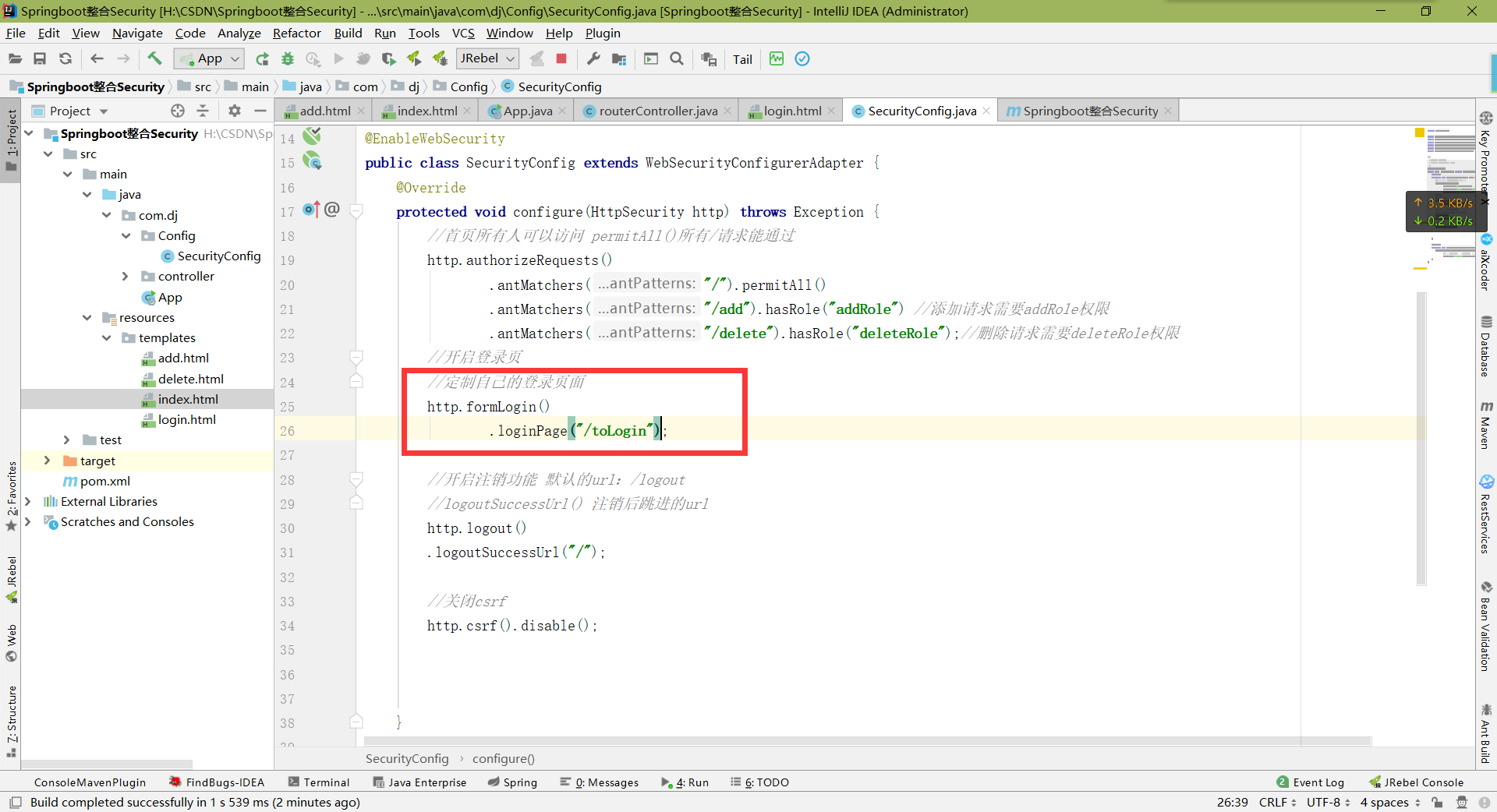Viewport: 1497px width, 812px height.
Task: Collapse the Springboot整合Security project root
Action: [x=29, y=133]
